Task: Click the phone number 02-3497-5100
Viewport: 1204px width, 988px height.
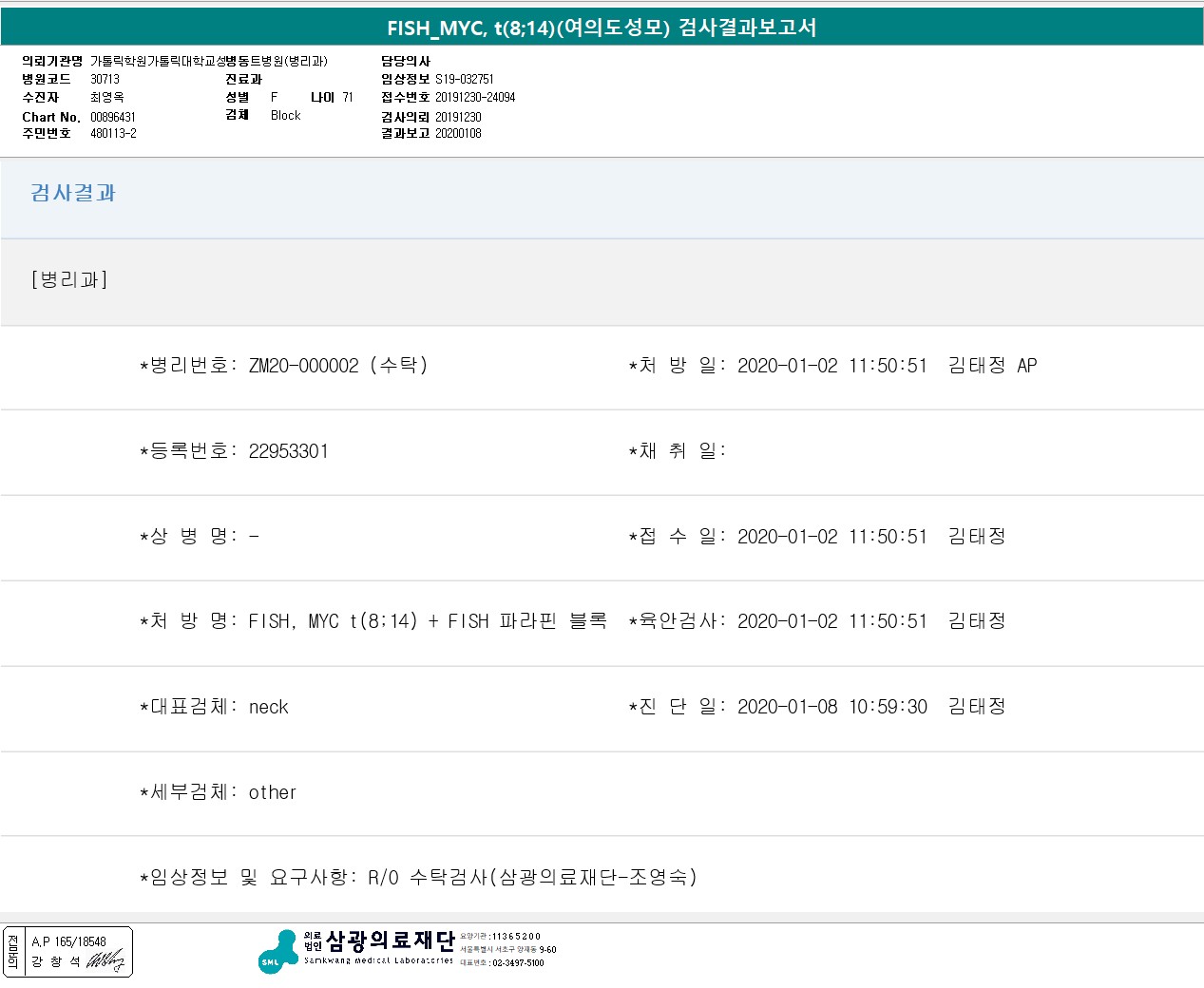Action: coord(518,963)
